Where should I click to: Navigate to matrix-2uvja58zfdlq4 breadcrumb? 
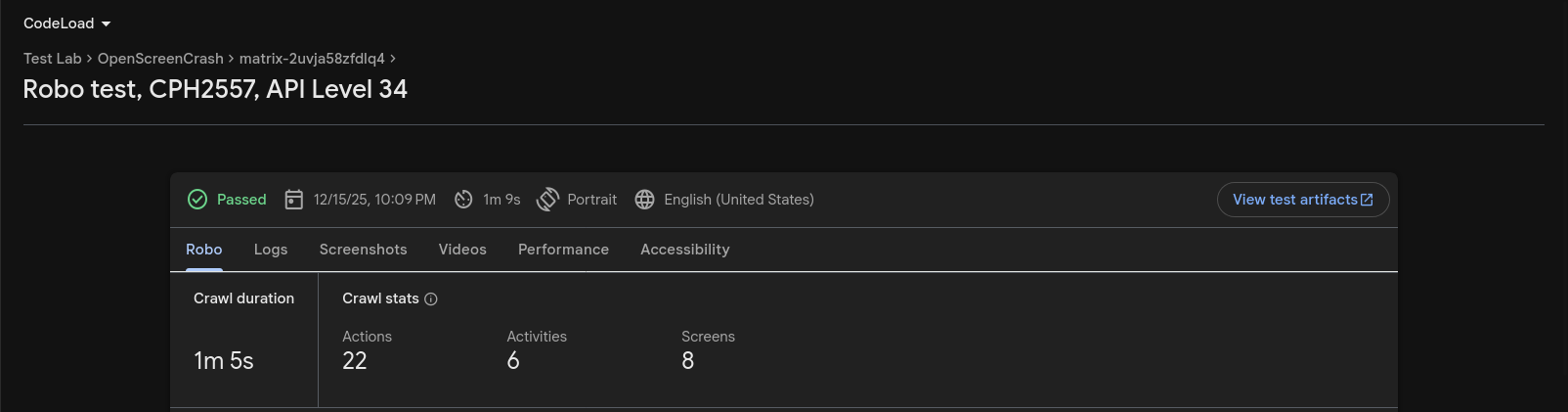point(312,59)
